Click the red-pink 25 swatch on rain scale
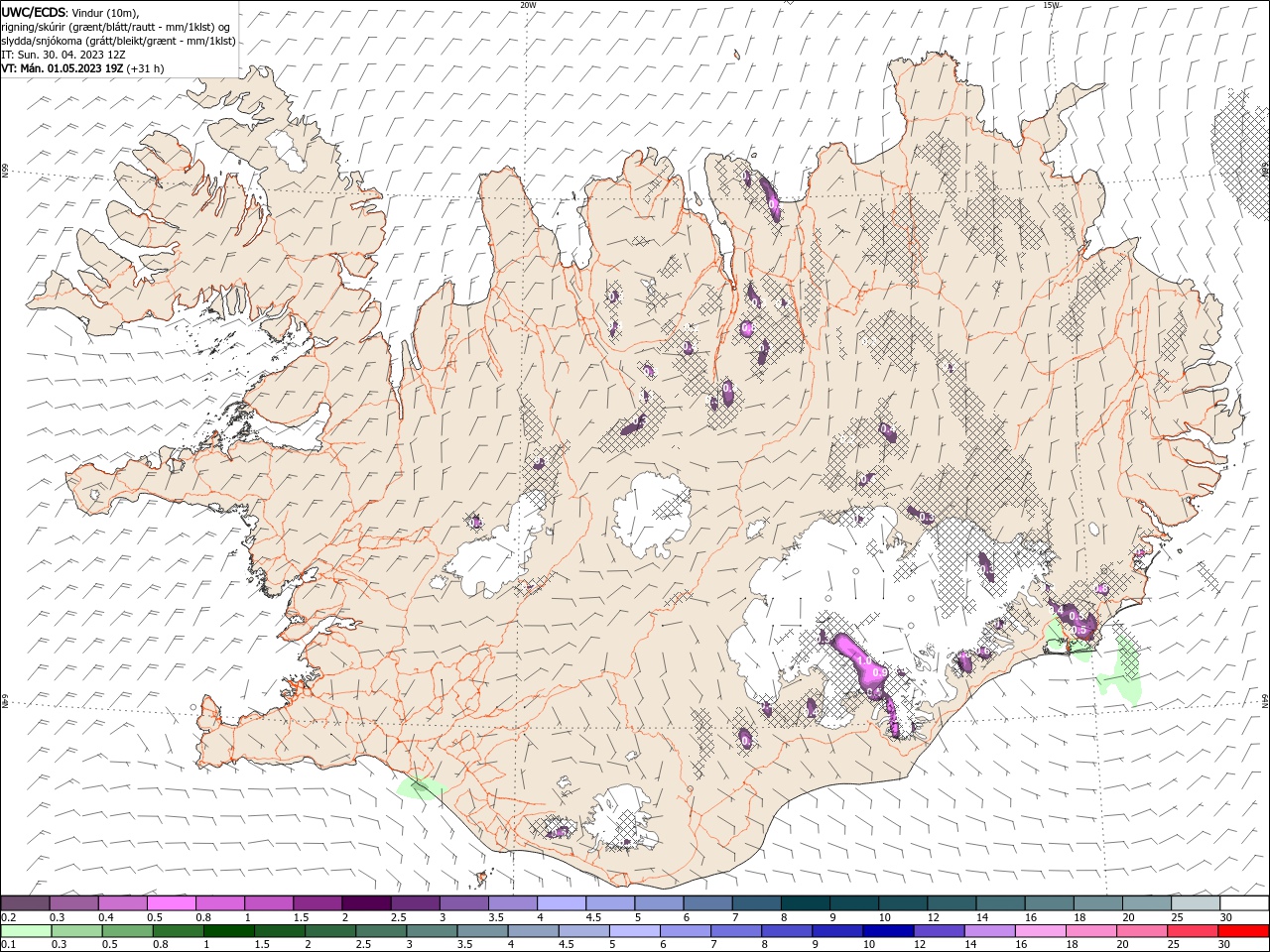The height and width of the screenshot is (952, 1270). pyautogui.click(x=1191, y=931)
